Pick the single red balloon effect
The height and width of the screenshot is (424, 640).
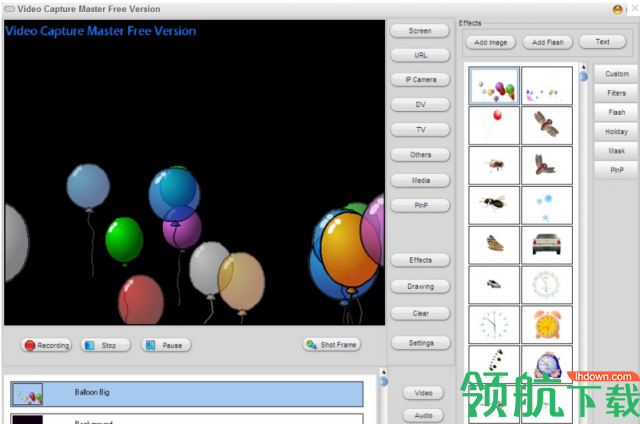pos(494,126)
